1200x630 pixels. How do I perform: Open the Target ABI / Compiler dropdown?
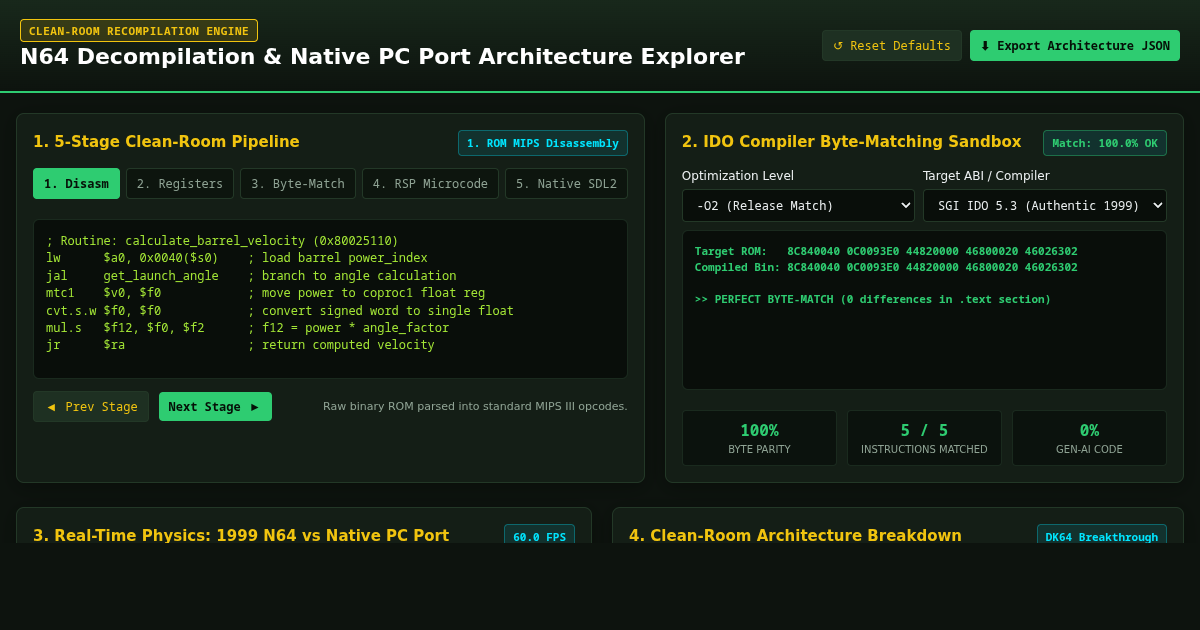coord(1044,206)
